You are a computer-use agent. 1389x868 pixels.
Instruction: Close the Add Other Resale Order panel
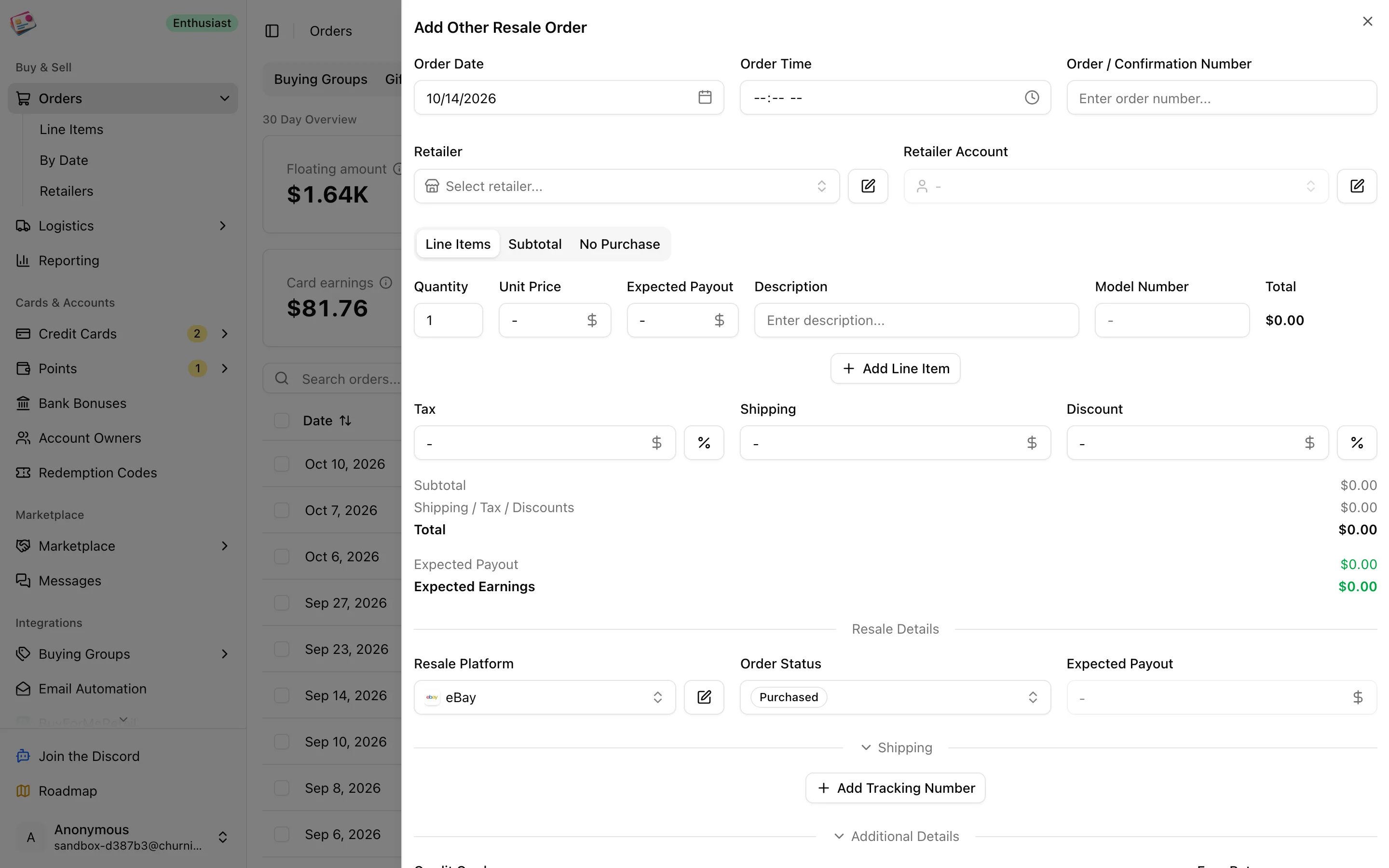[x=1368, y=21]
